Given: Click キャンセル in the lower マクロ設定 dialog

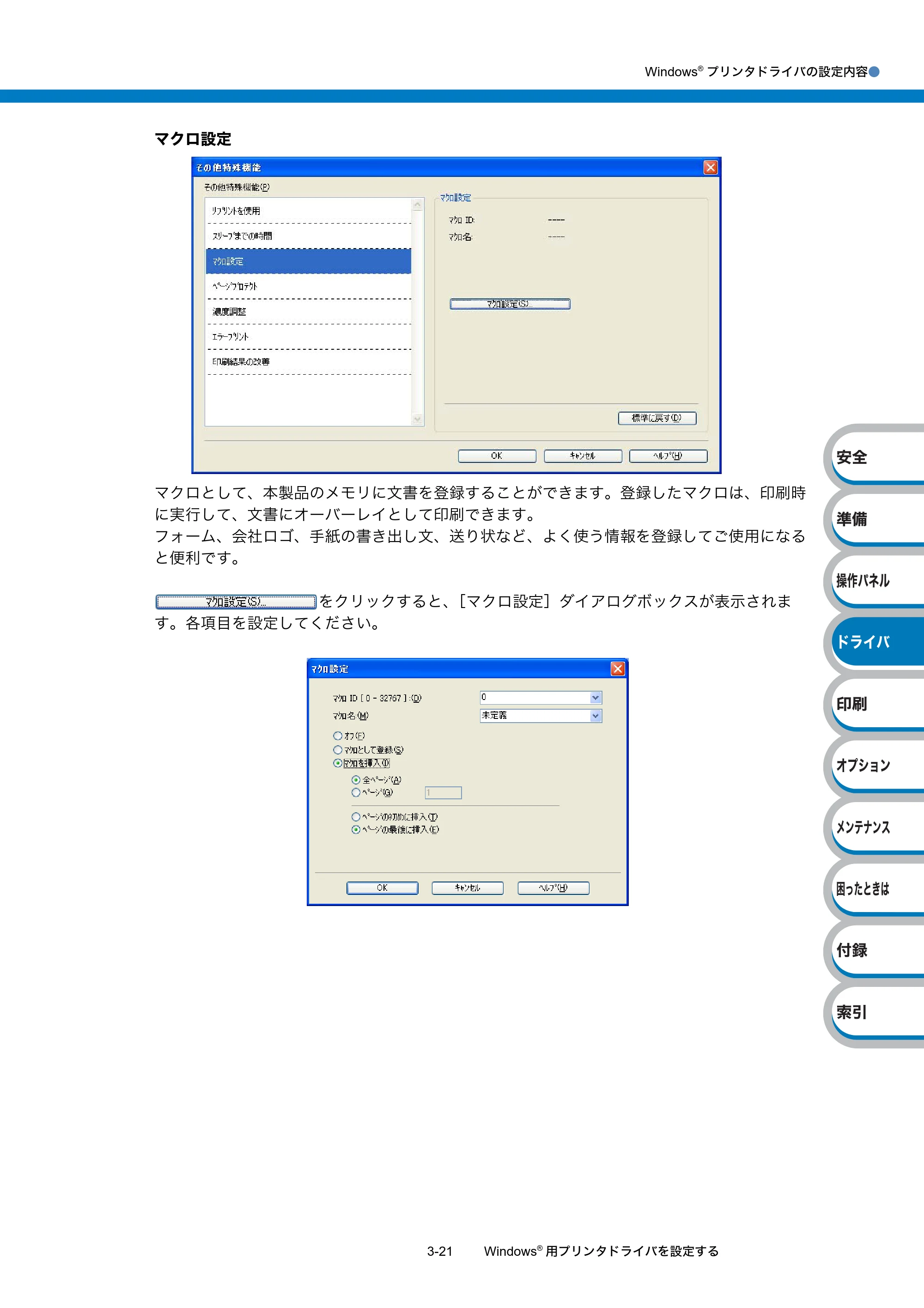Looking at the screenshot, I should pos(468,888).
